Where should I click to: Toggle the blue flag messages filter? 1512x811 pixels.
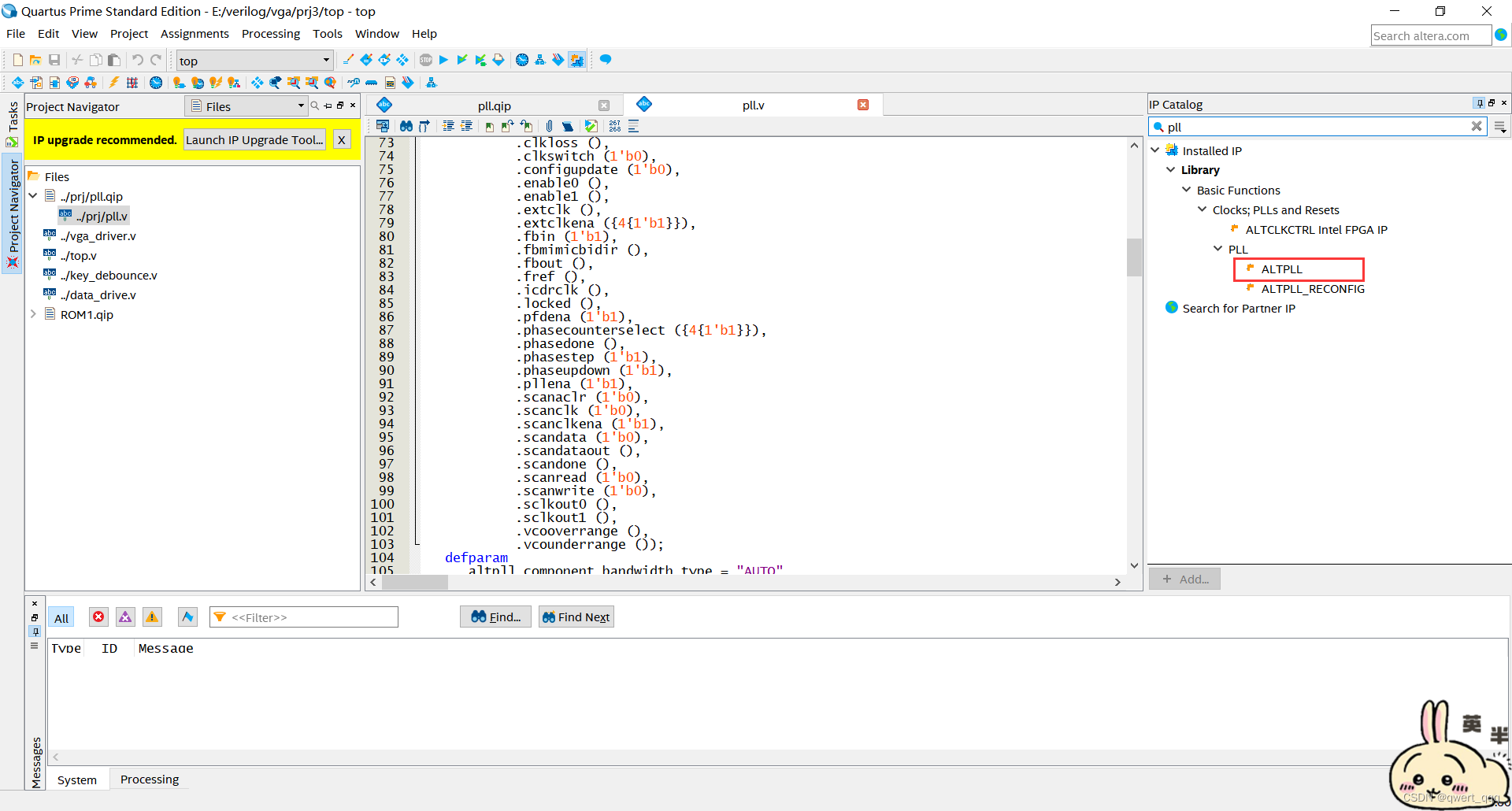click(187, 617)
